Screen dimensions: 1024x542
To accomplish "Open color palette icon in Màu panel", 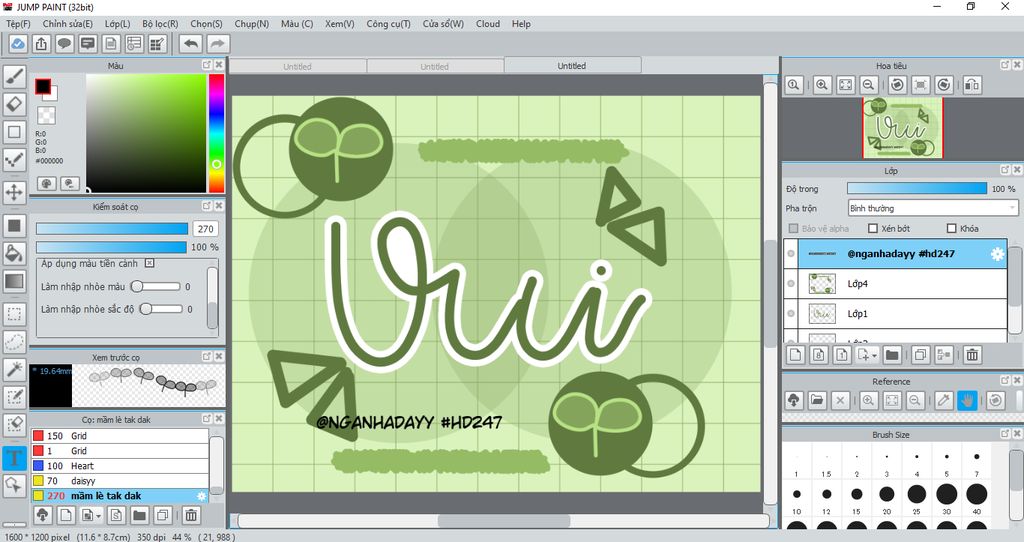I will coord(46,183).
